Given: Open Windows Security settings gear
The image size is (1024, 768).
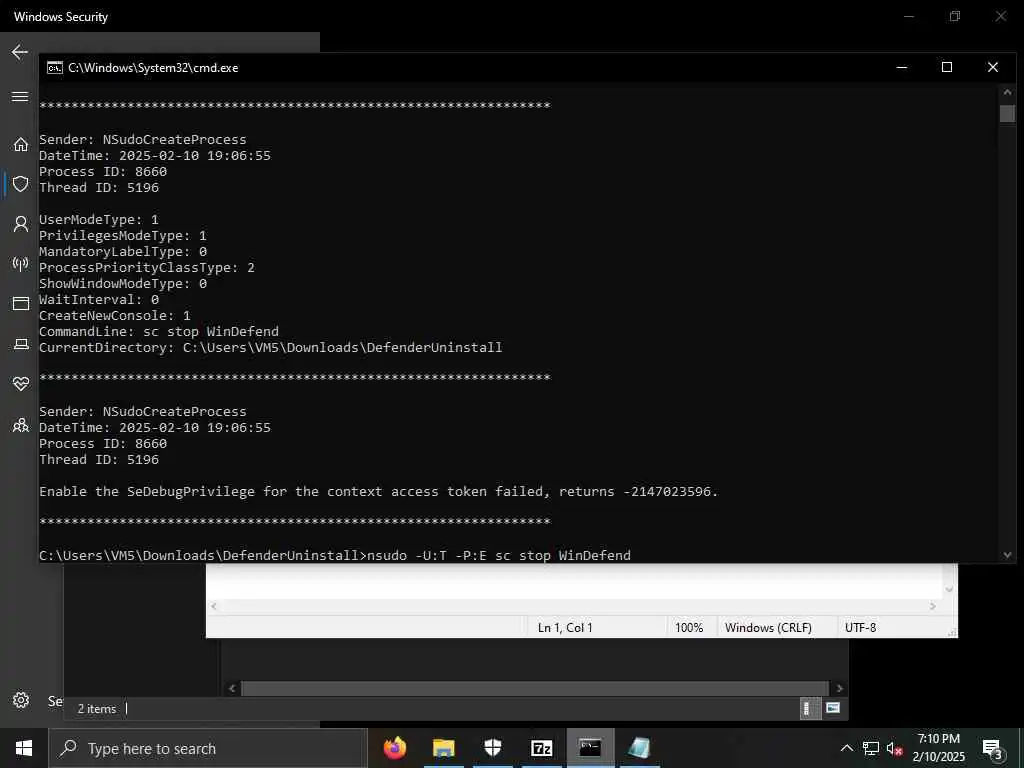Looking at the screenshot, I should (21, 700).
